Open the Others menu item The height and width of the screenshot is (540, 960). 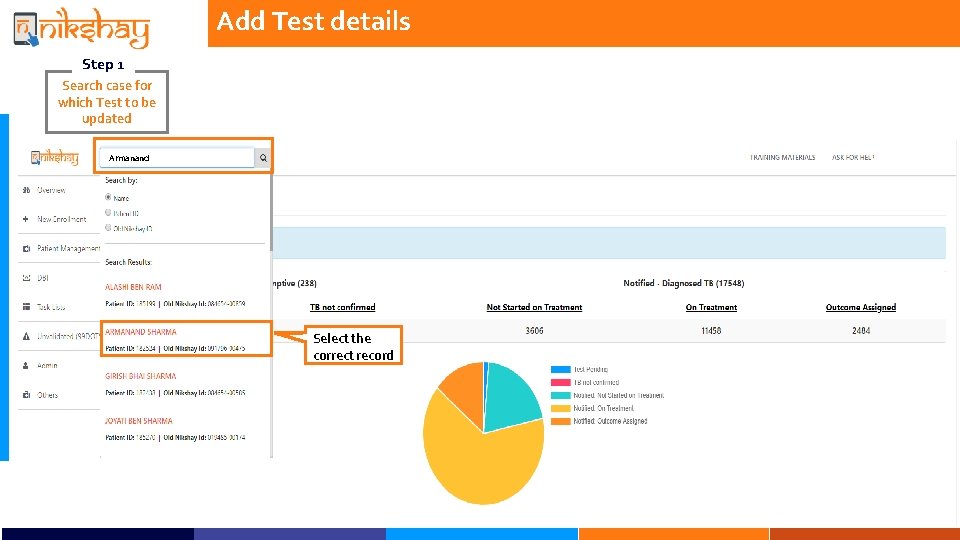(x=47, y=395)
